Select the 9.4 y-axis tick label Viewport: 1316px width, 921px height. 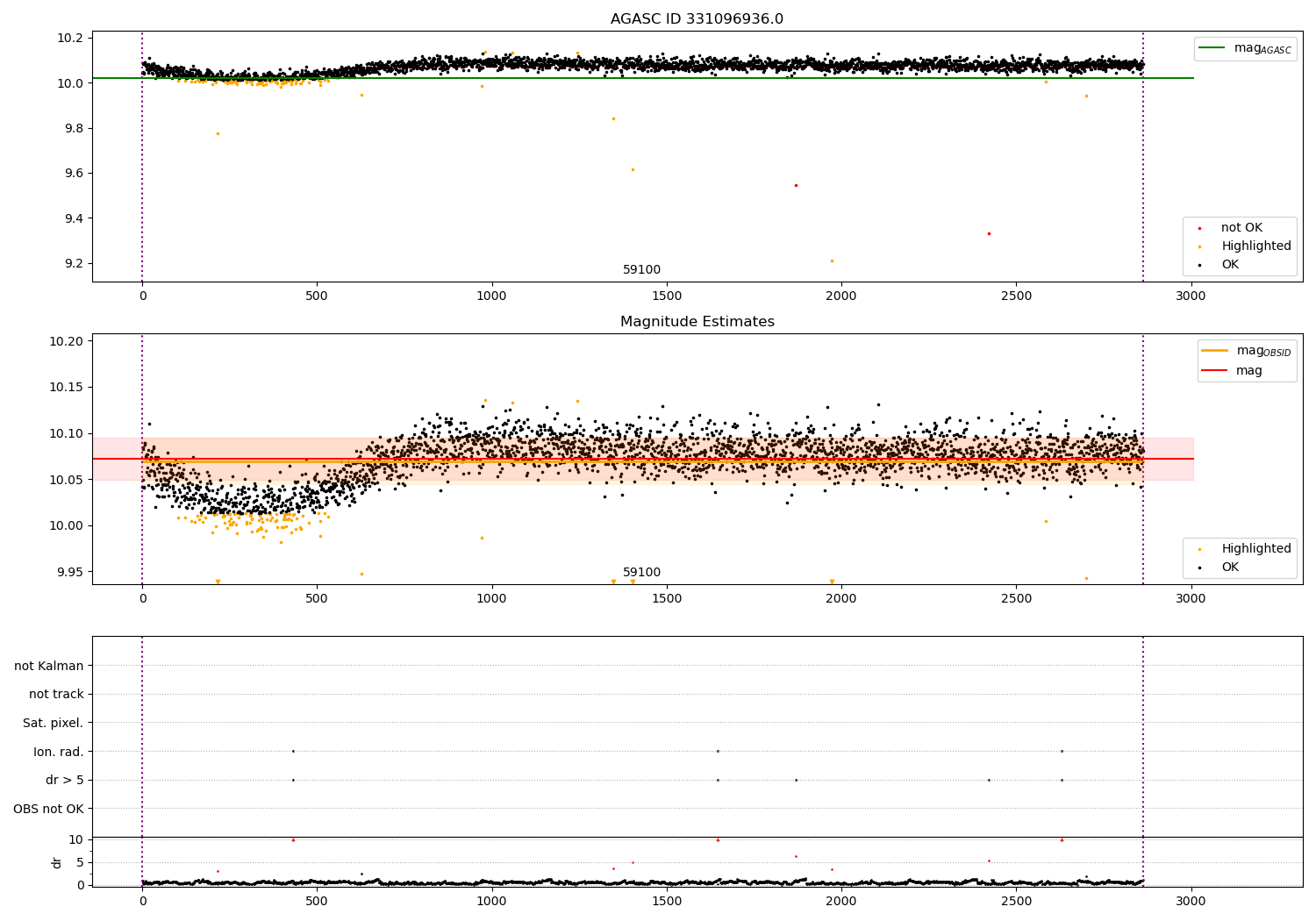(x=75, y=218)
